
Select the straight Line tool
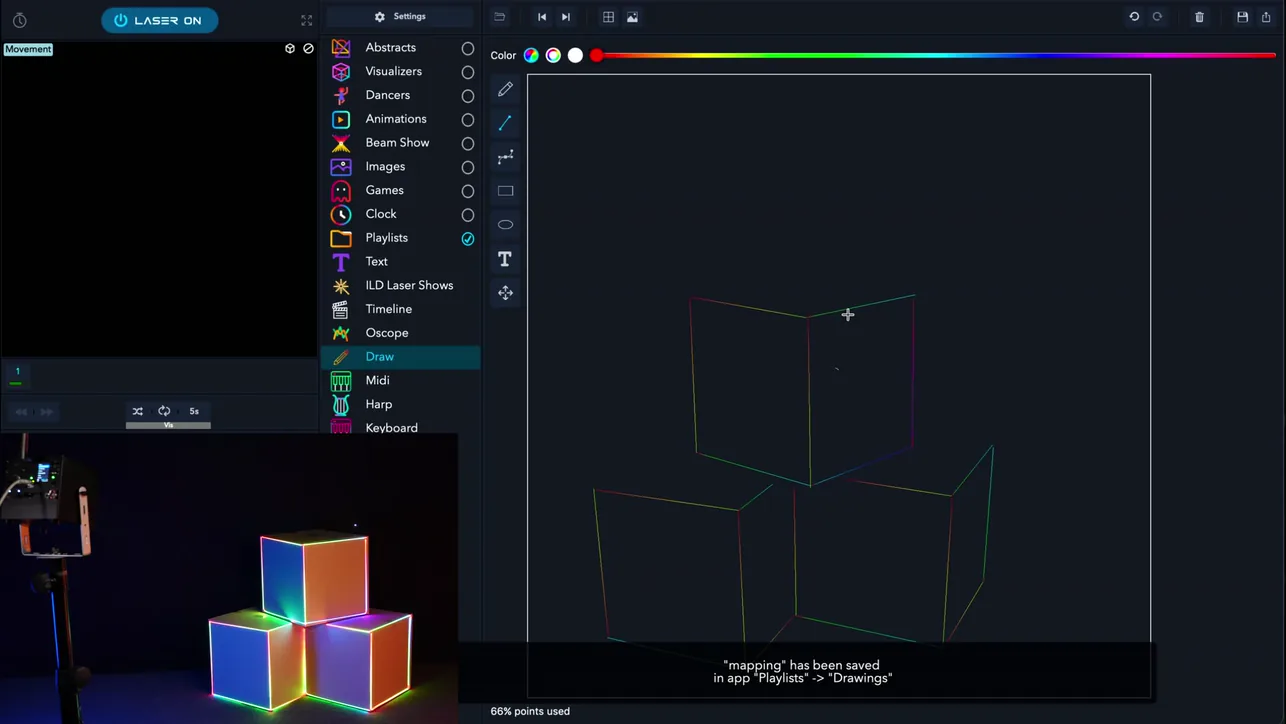(x=505, y=123)
